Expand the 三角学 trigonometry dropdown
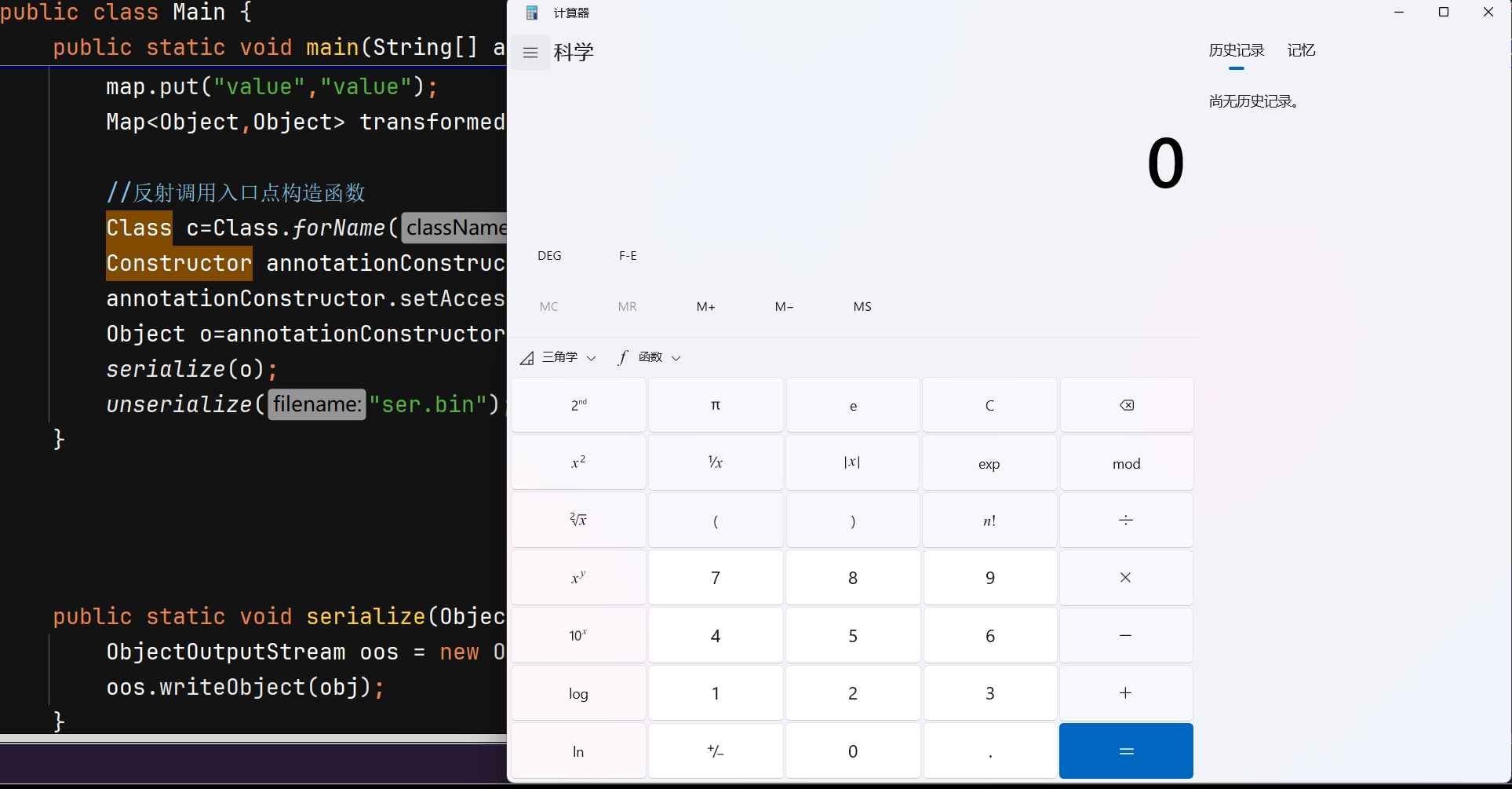1512x789 pixels. coord(558,357)
